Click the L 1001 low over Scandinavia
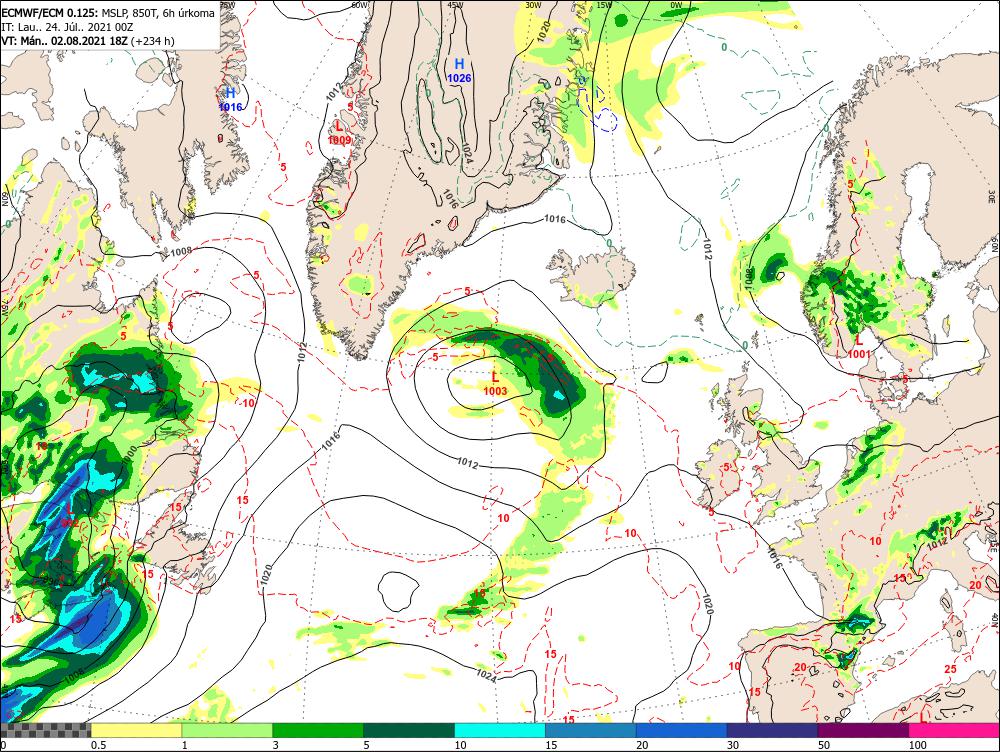Screen dimensions: 1000x752 [859, 348]
